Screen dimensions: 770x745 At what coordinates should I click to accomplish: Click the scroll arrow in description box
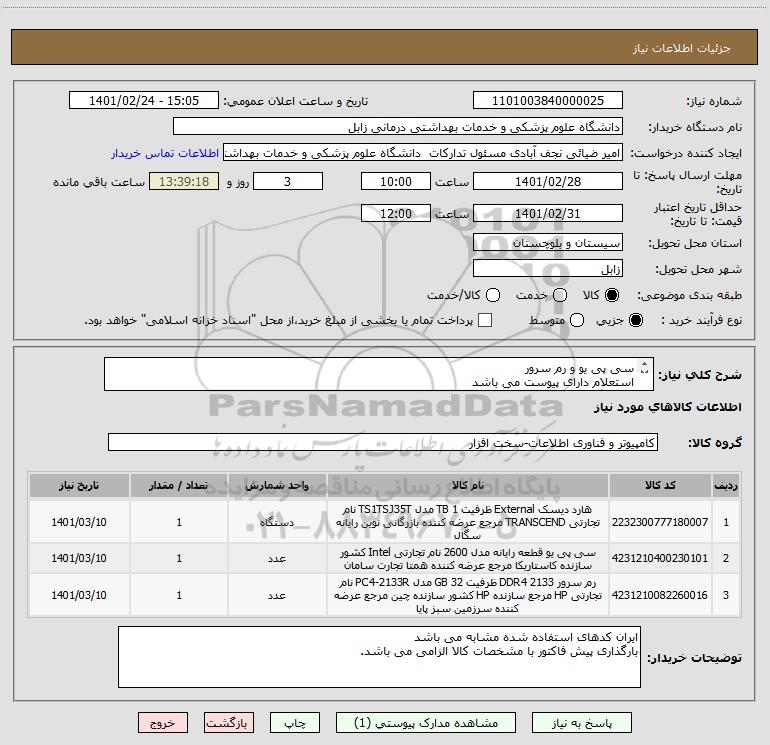tap(645, 366)
